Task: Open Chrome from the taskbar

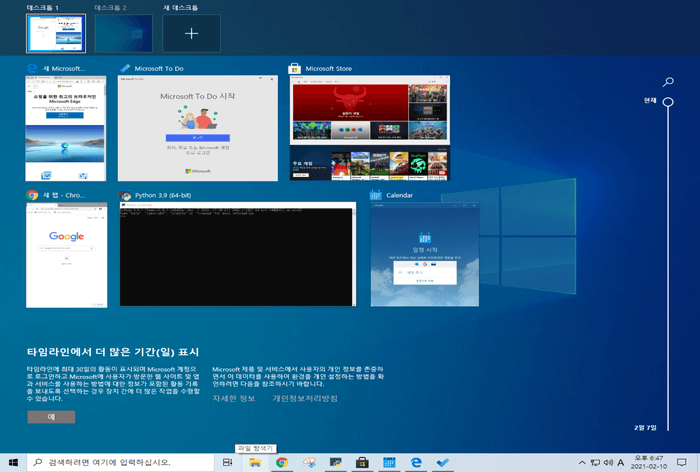Action: 282,463
